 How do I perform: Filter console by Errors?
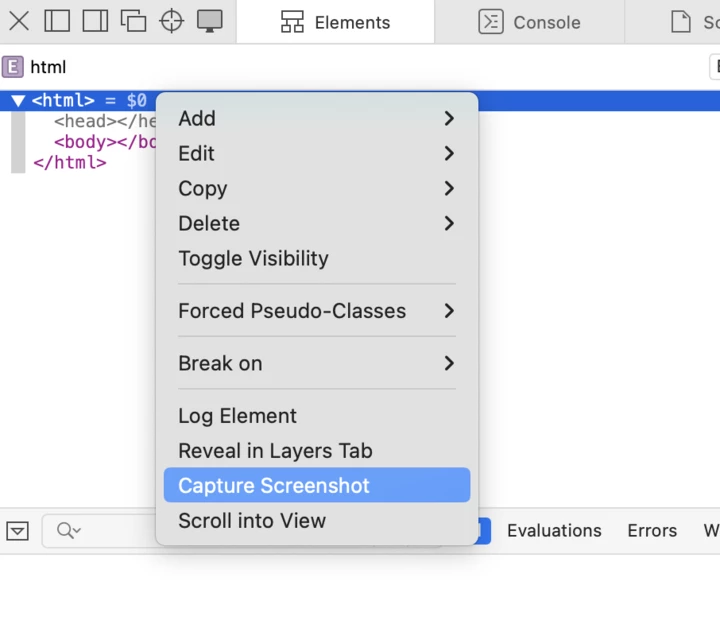pos(652,531)
